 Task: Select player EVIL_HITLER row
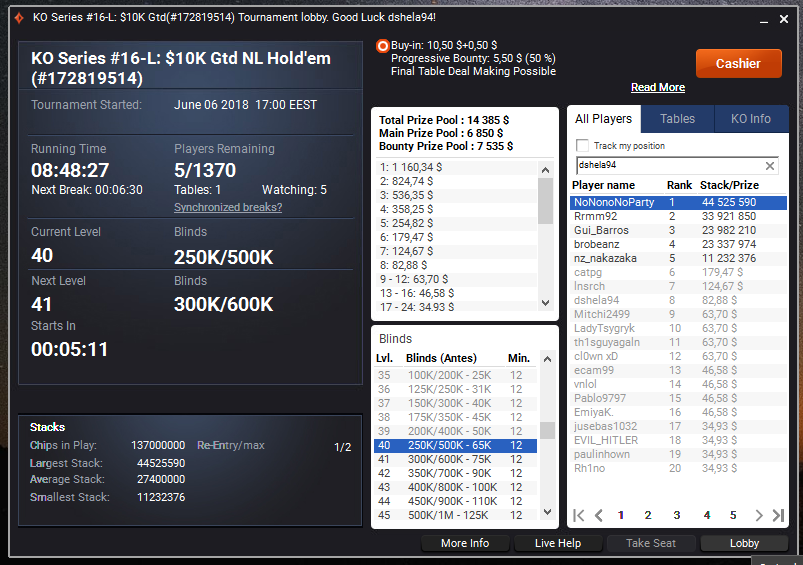coord(678,440)
